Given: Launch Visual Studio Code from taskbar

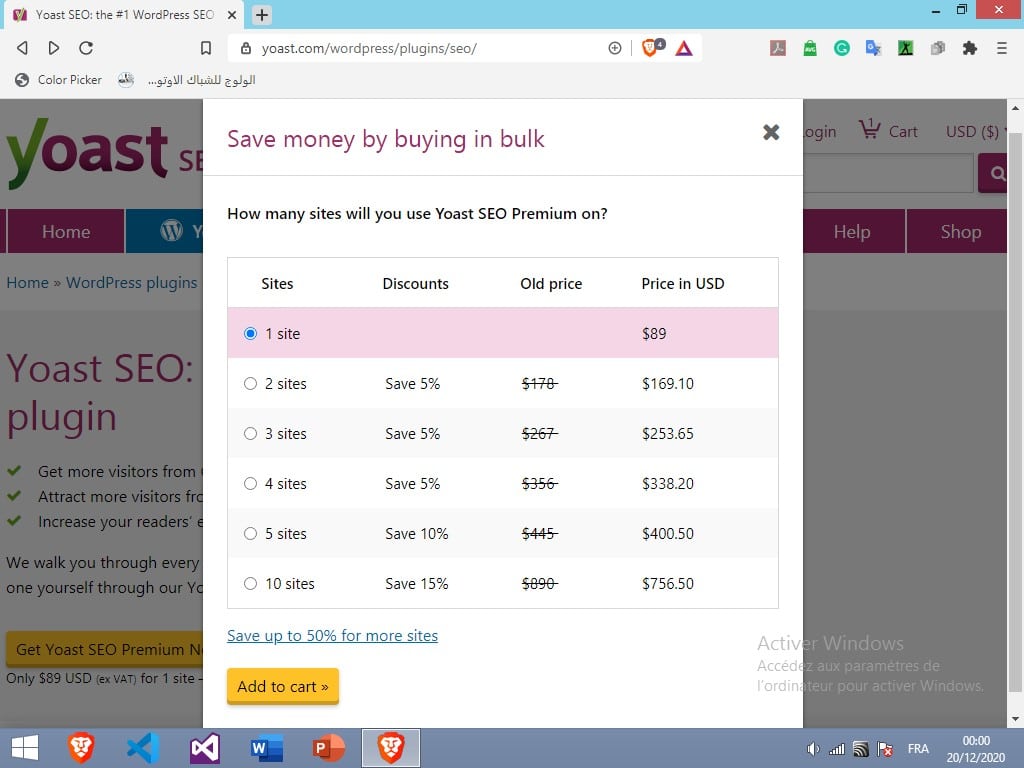Looking at the screenshot, I should 143,748.
